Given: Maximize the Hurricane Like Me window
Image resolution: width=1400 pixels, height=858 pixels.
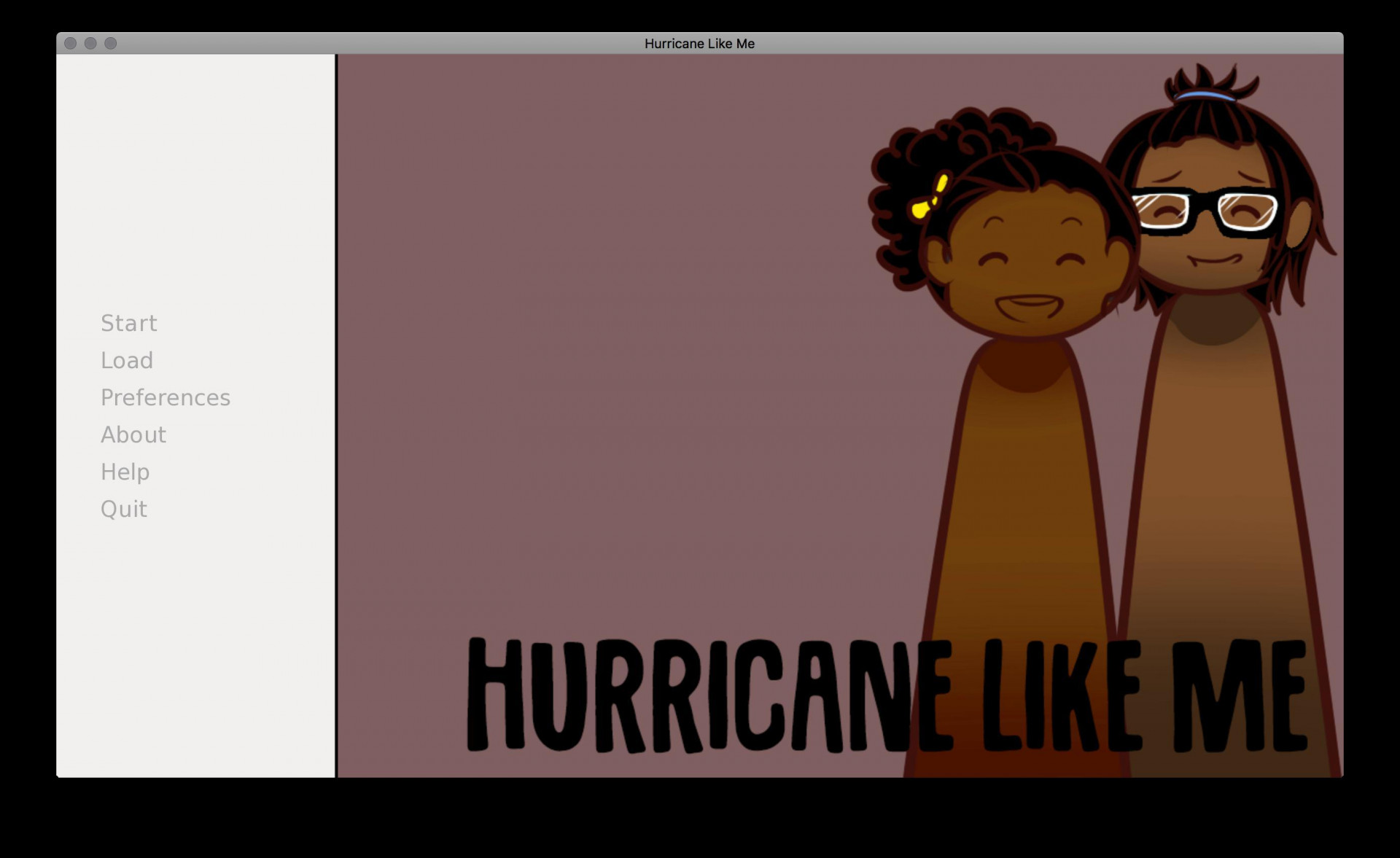Looking at the screenshot, I should (x=111, y=43).
